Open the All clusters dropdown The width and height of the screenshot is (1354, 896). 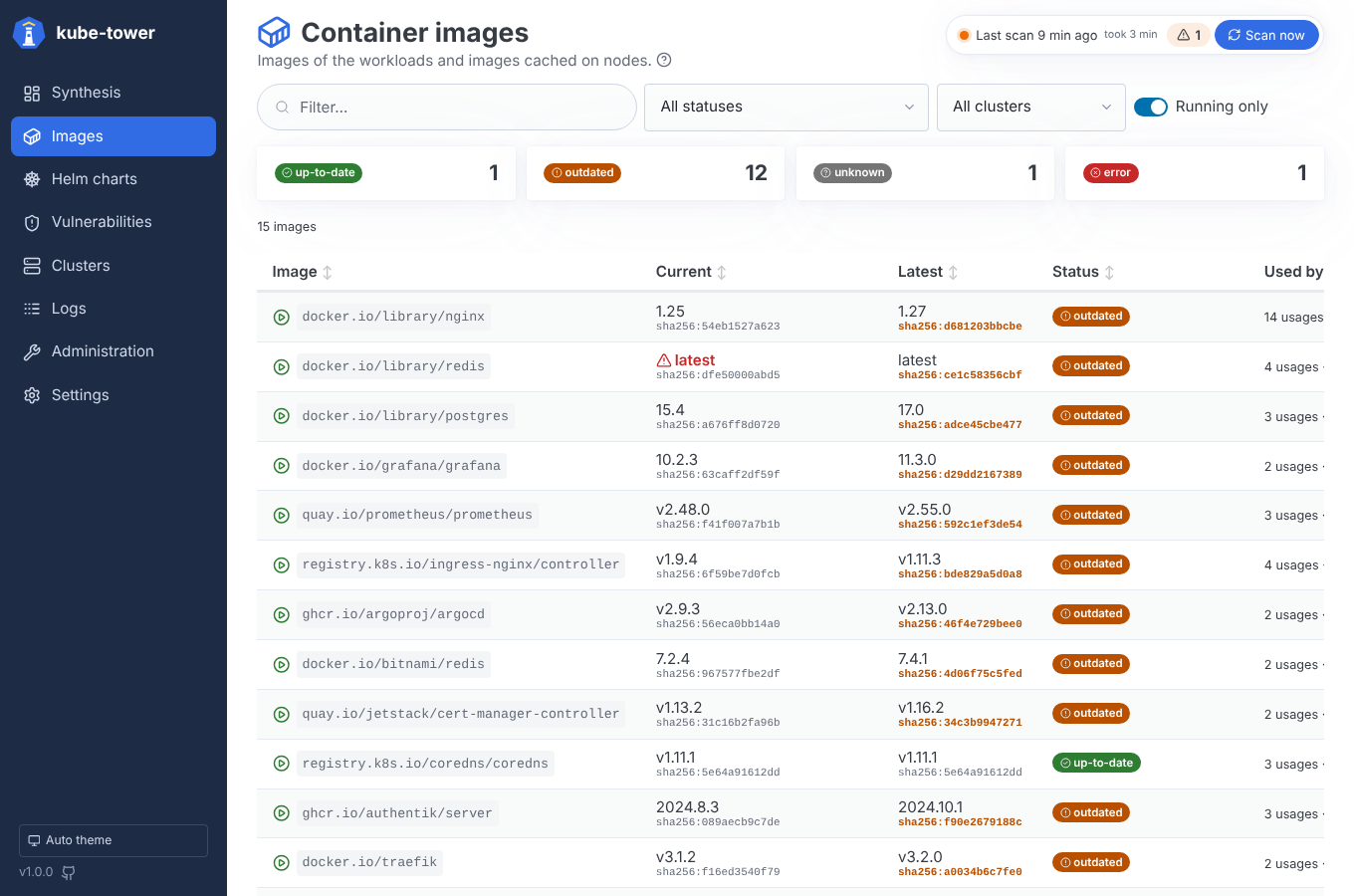click(x=1031, y=107)
